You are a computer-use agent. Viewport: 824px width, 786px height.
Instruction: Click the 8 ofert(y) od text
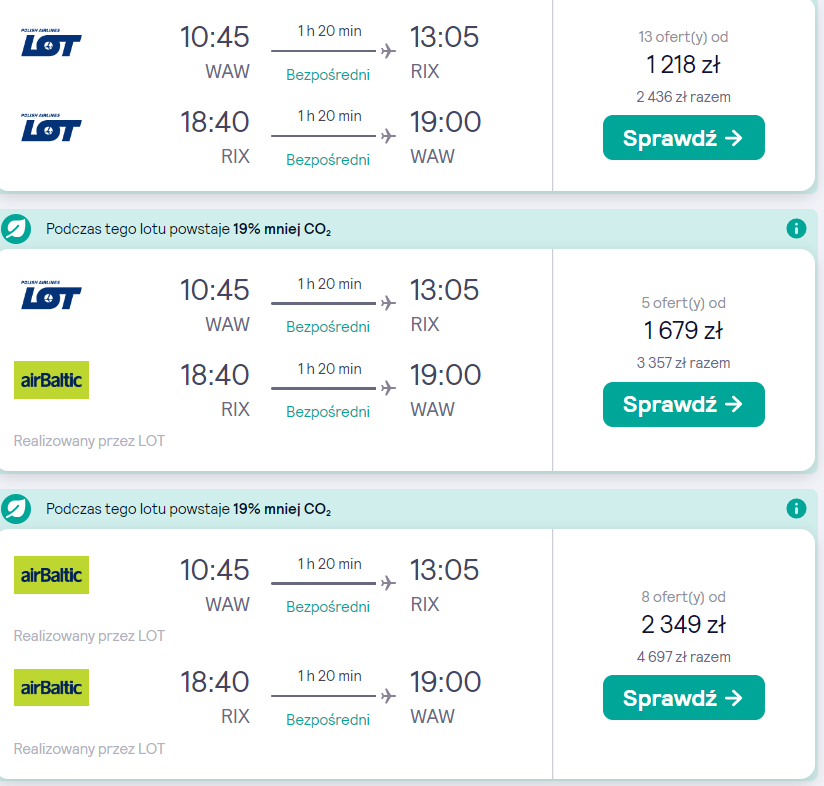pos(683,597)
